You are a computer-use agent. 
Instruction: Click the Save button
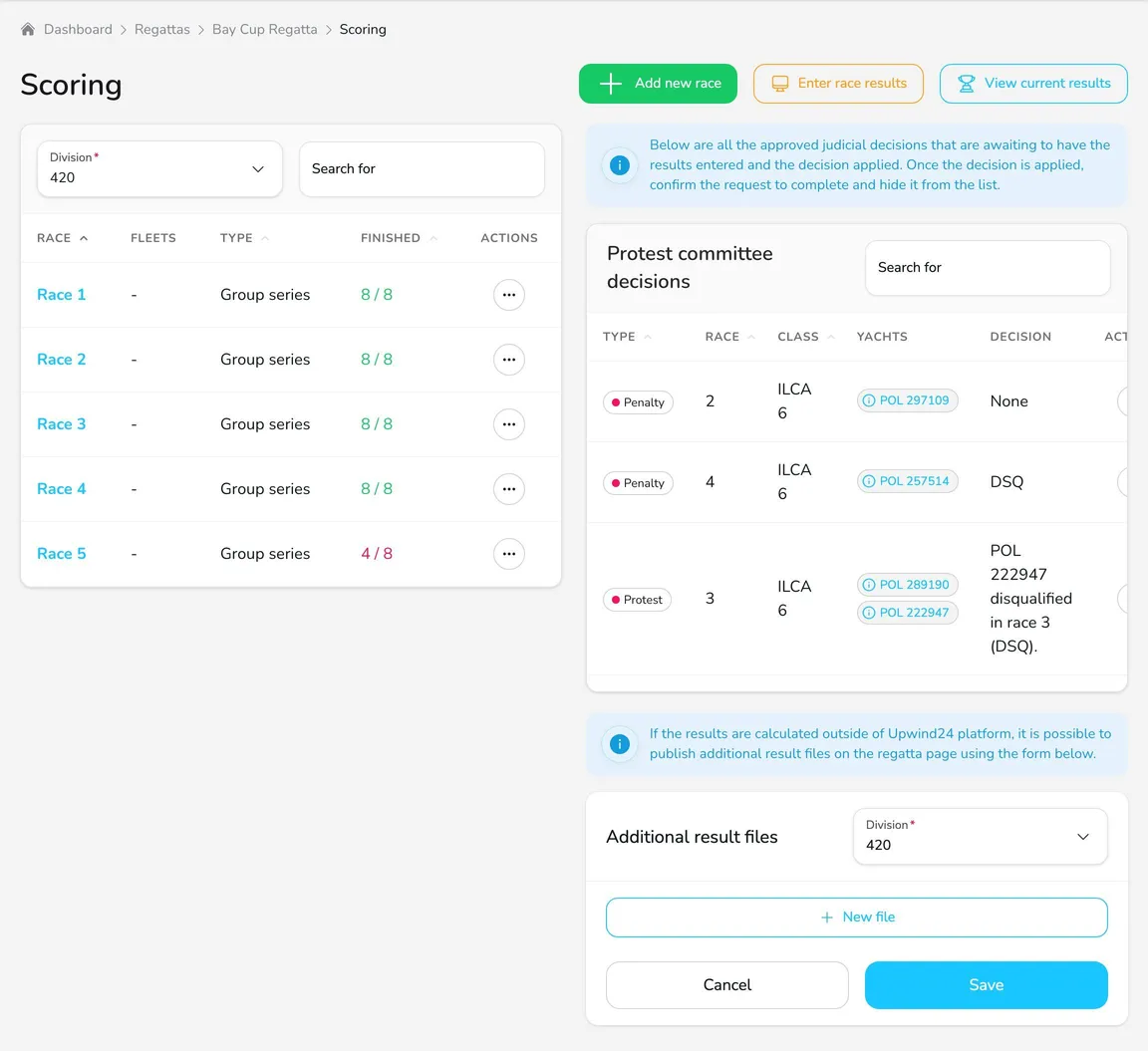click(x=987, y=985)
